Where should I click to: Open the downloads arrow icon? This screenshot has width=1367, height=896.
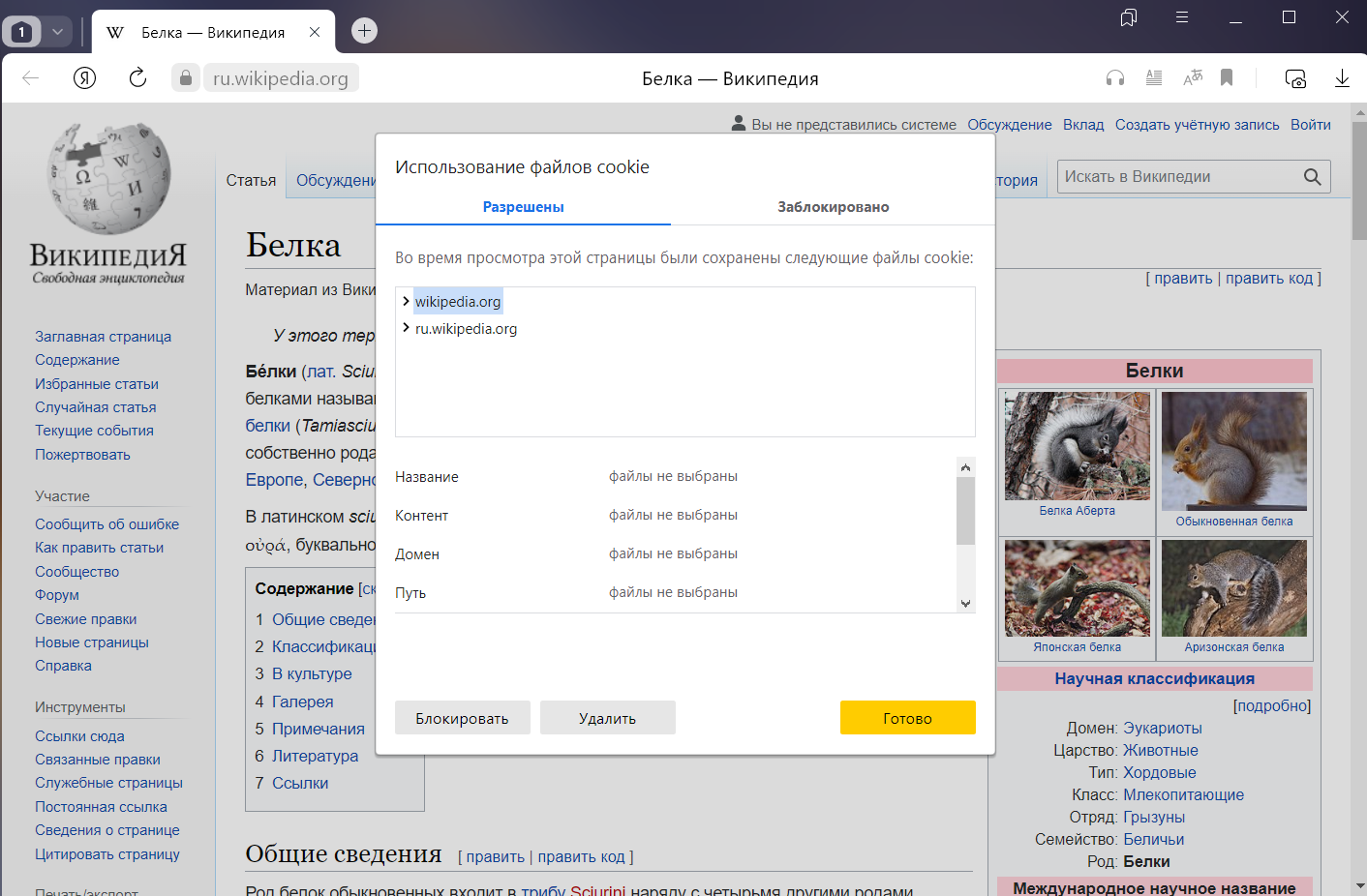pos(1342,78)
